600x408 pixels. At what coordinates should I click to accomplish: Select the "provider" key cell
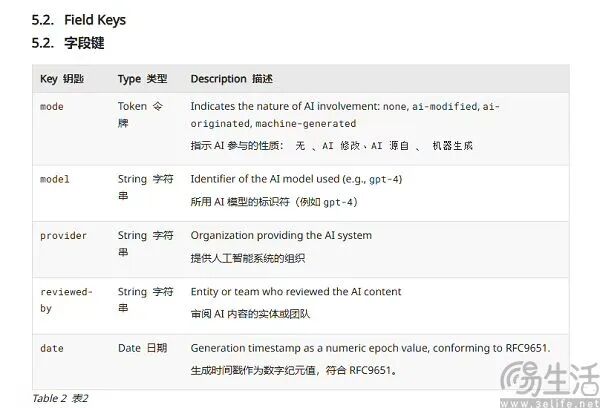(x=63, y=236)
